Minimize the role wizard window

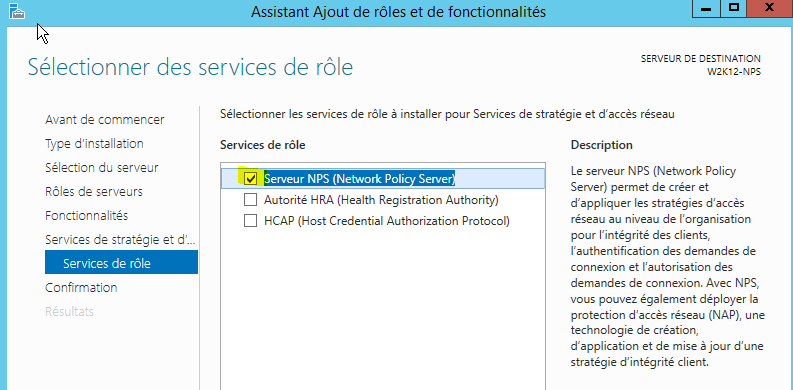click(x=707, y=9)
